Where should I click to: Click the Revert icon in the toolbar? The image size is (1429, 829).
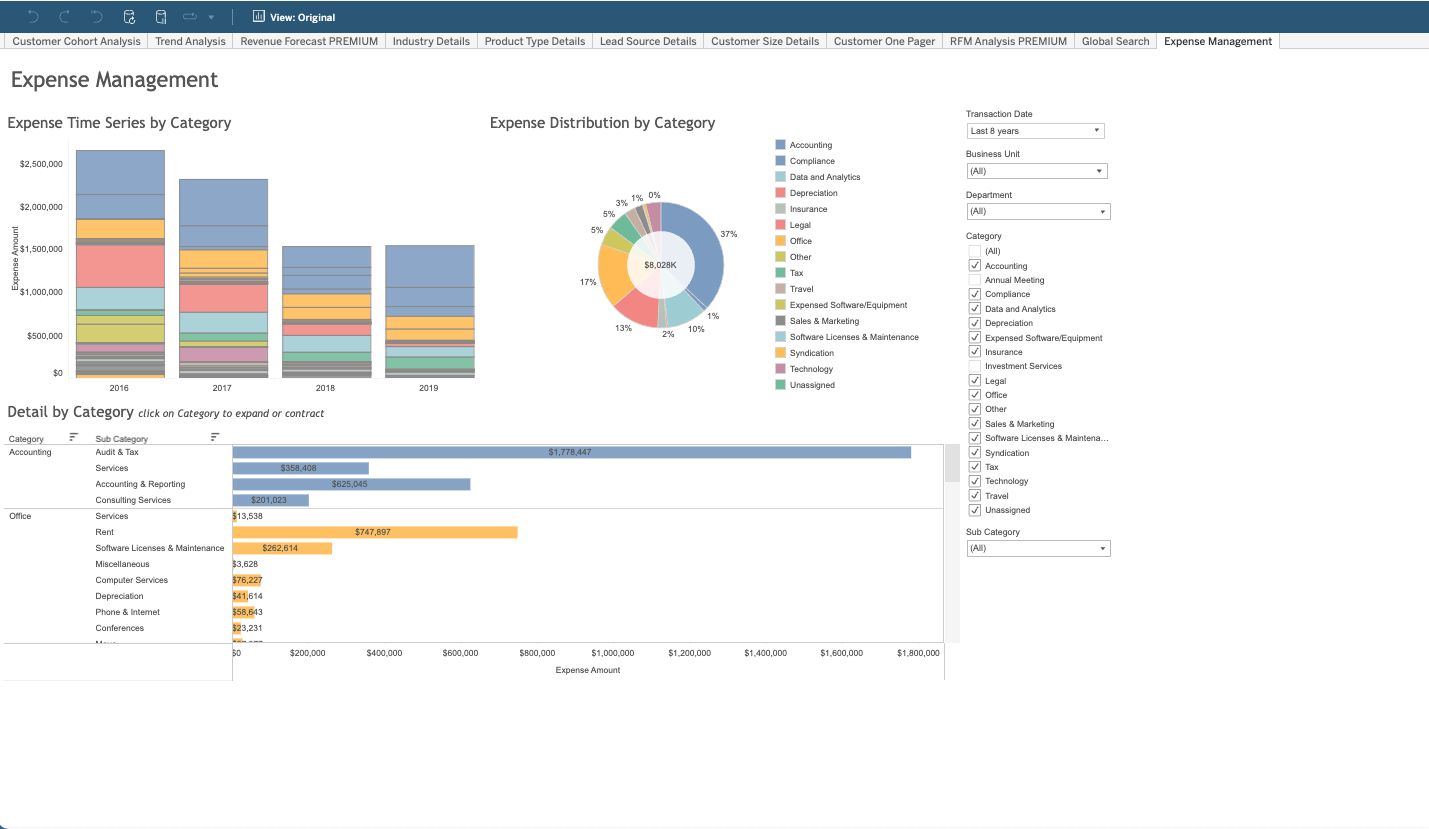[x=97, y=17]
